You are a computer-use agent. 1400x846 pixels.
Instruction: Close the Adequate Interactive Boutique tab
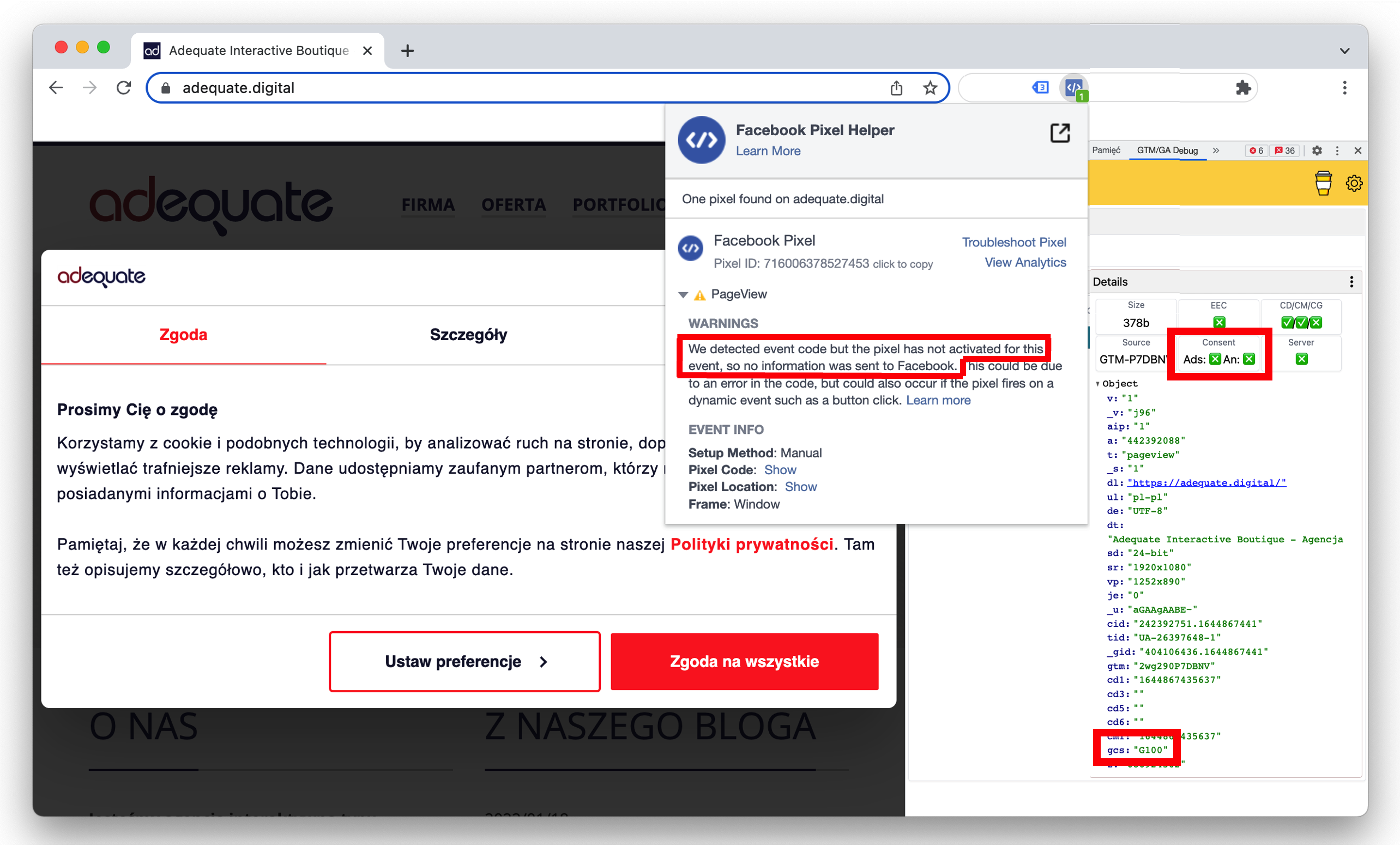367,51
